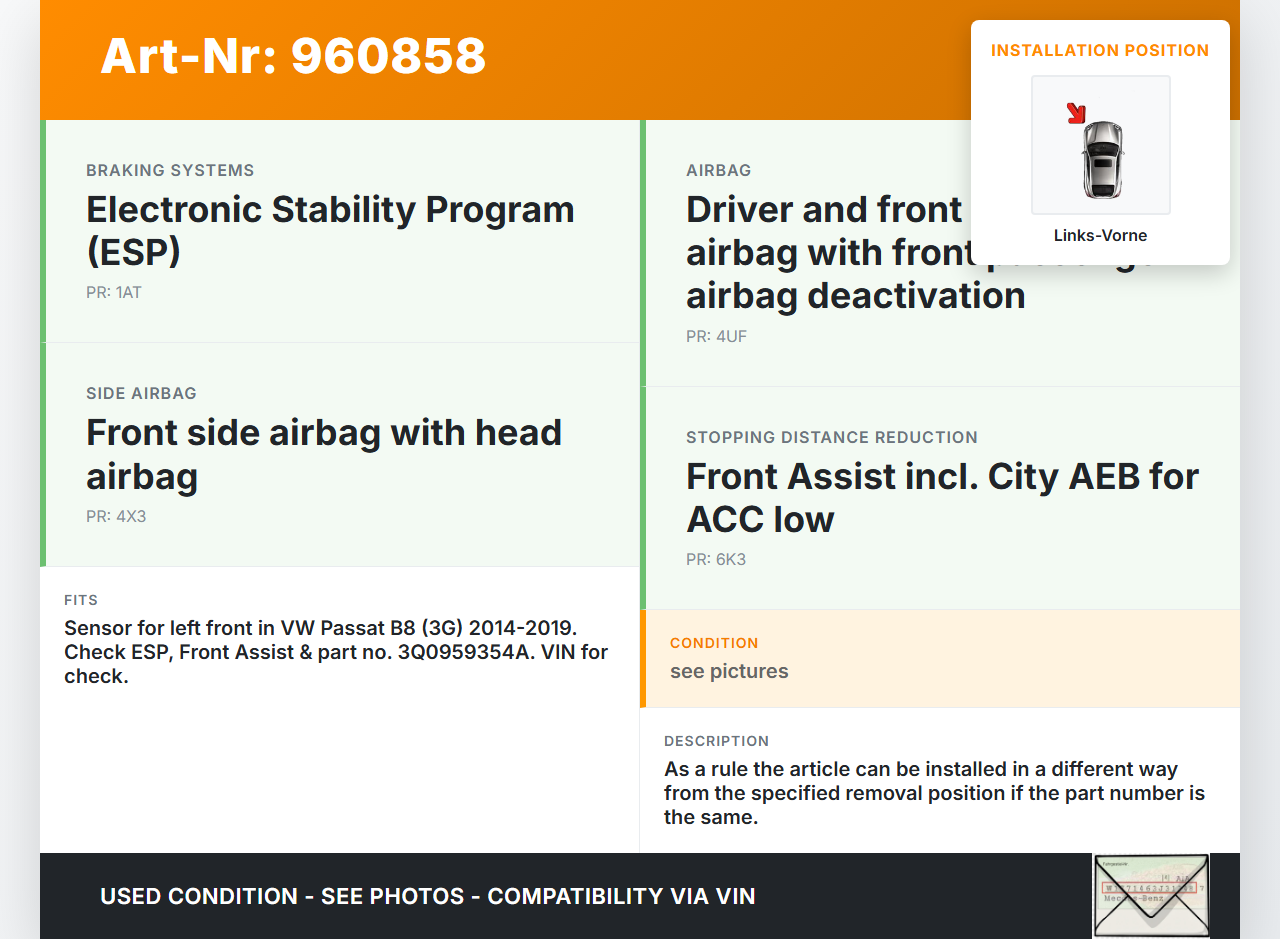
Task: Click the PR: 4UF code
Action: [716, 336]
